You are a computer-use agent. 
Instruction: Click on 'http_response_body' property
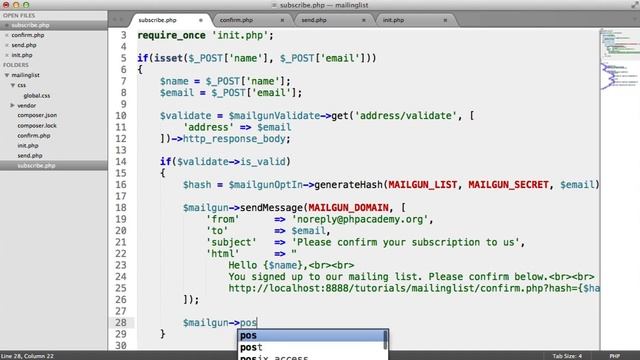click(x=234, y=139)
